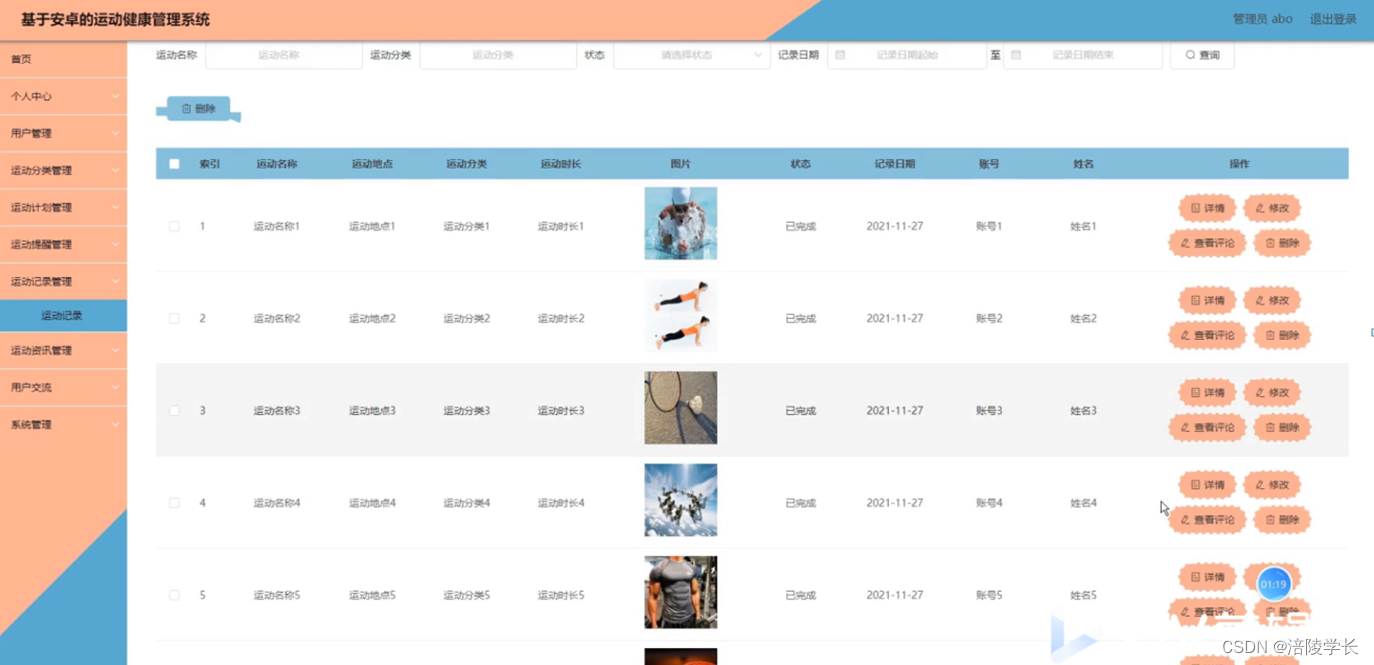1374x665 pixels.
Task: Open the 请选择状态 status dropdown
Action: [x=690, y=55]
